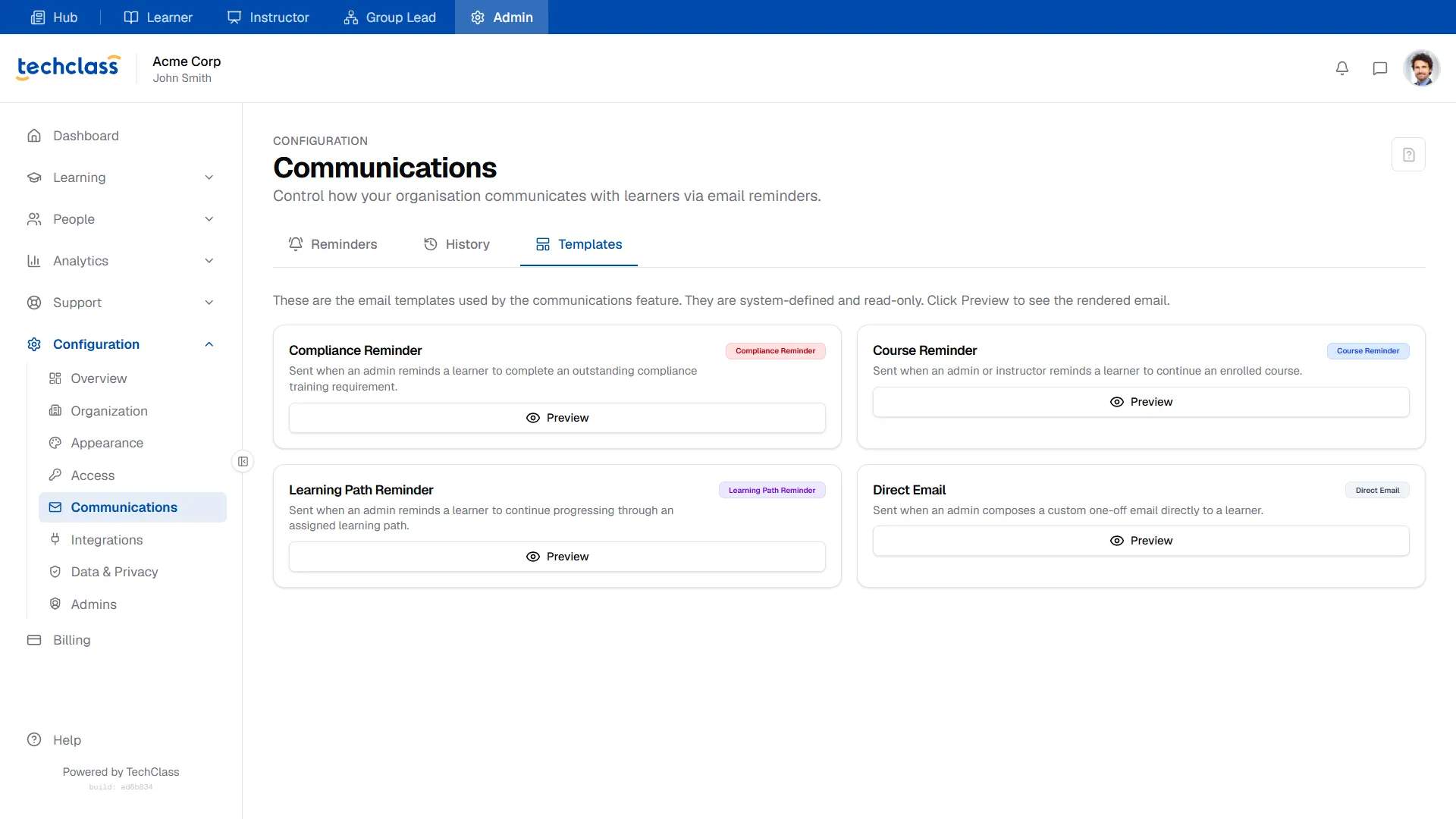Click the blue Course Reminder badge
This screenshot has width=1456, height=819.
tap(1368, 351)
